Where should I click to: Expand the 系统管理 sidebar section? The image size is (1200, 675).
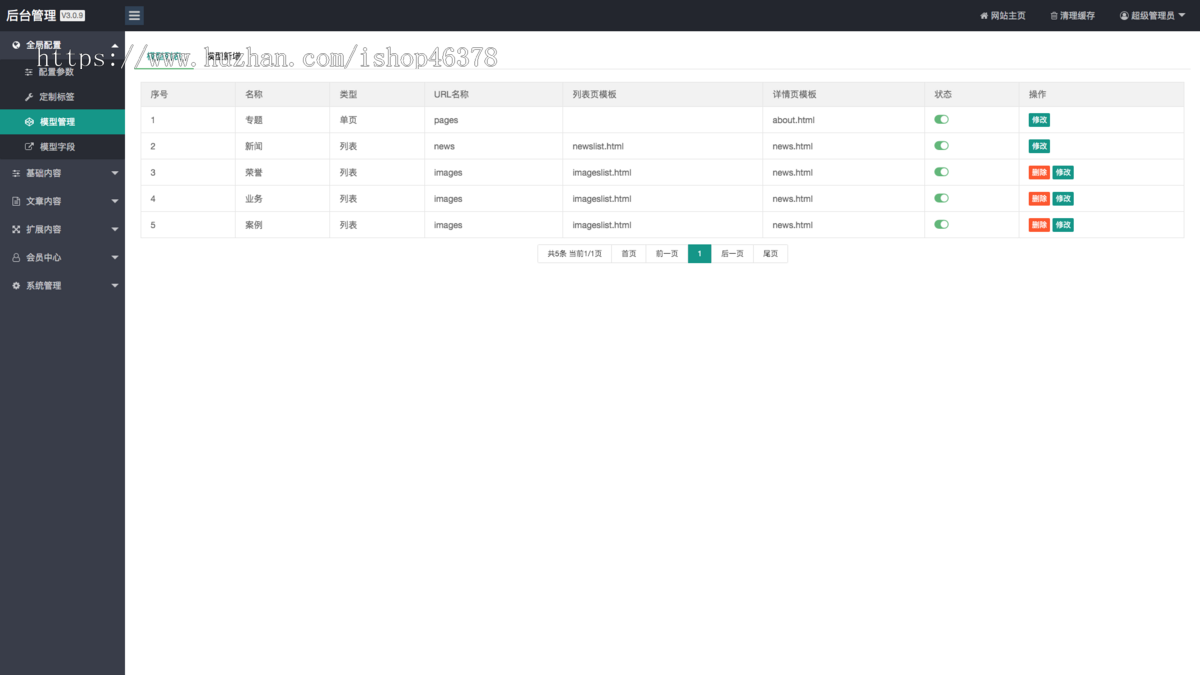point(62,285)
